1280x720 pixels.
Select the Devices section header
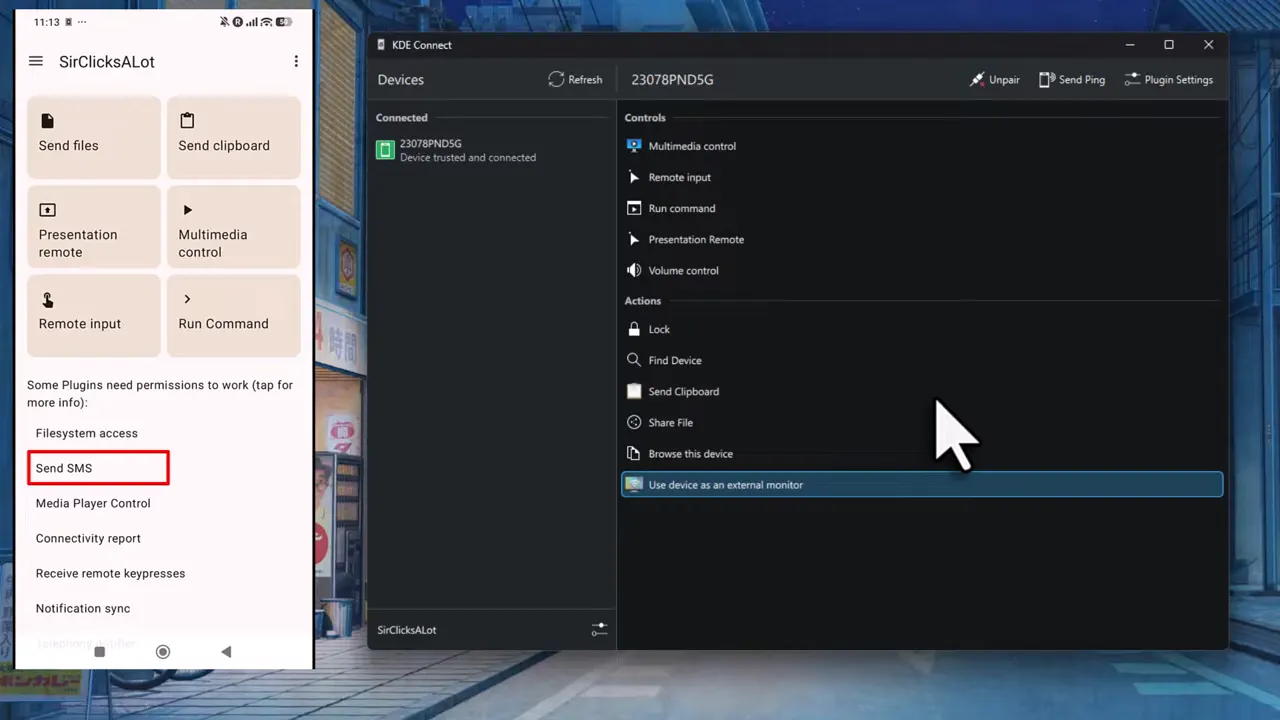pos(400,79)
